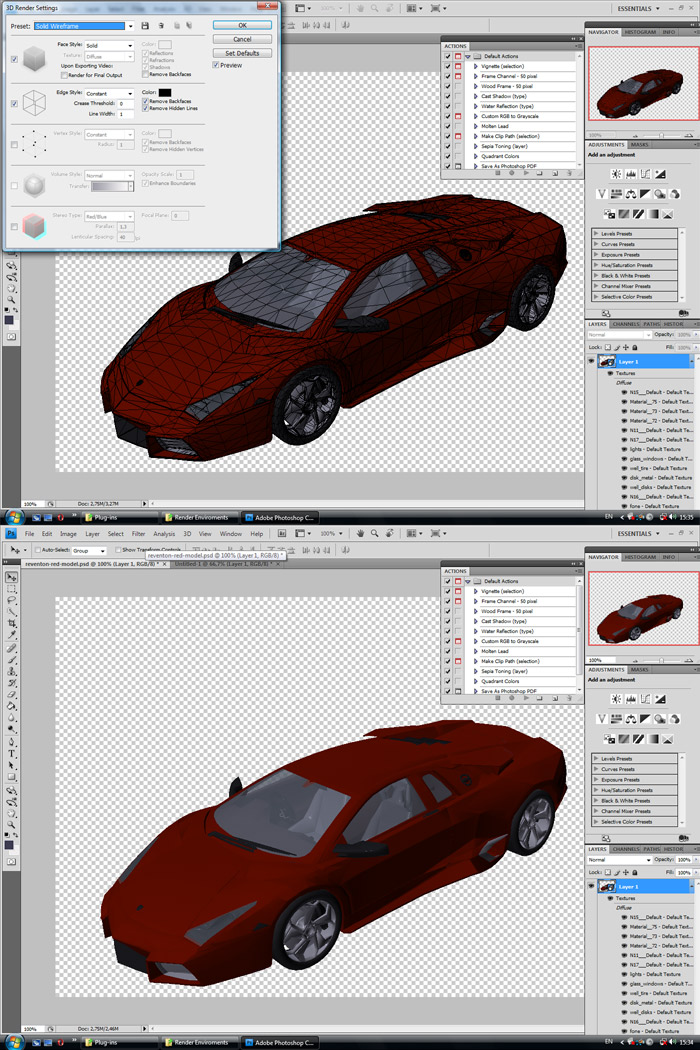Toggle the Preview checkbox in 3D Render Settings
The width and height of the screenshot is (700, 1050).
216,65
